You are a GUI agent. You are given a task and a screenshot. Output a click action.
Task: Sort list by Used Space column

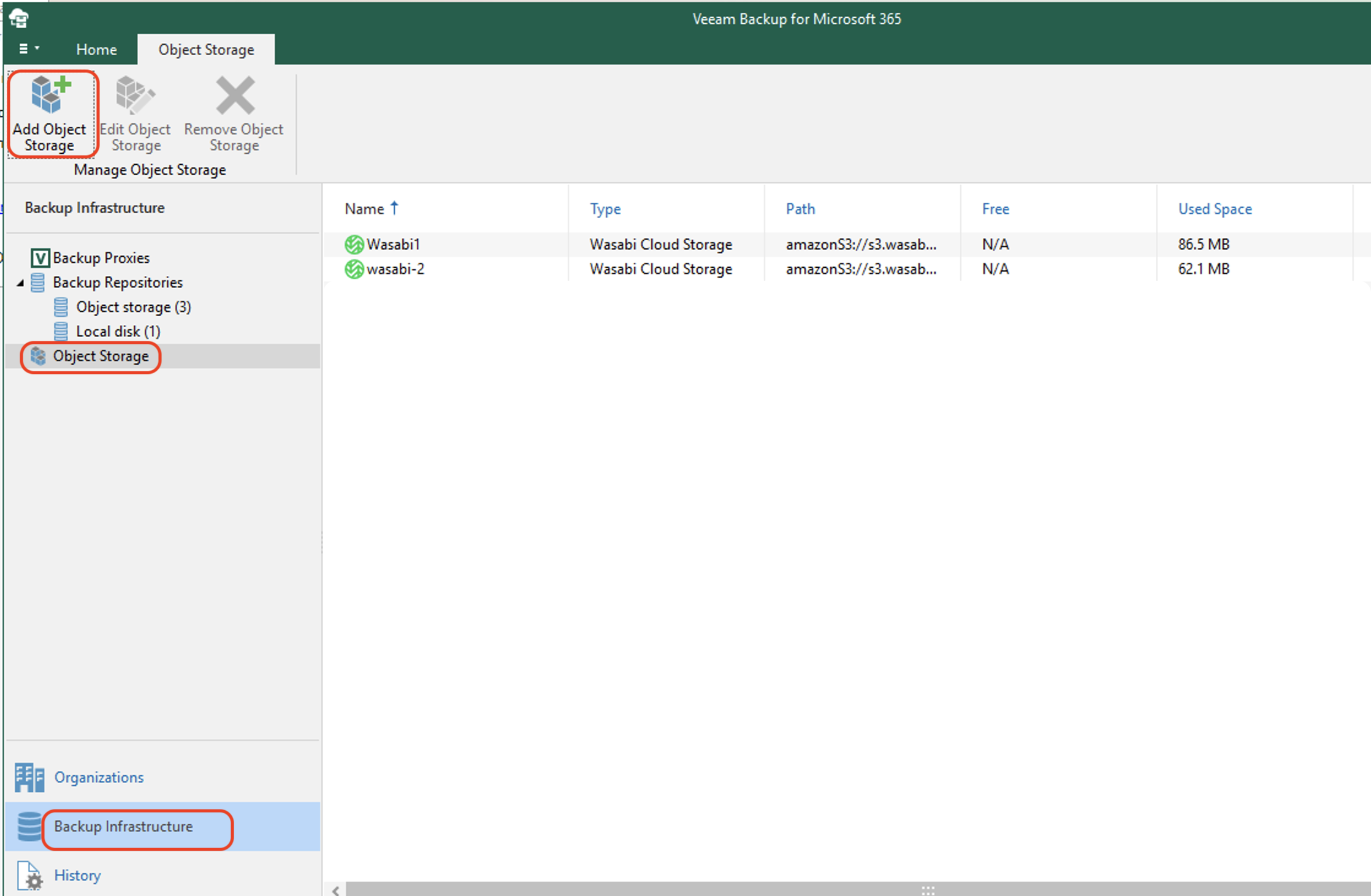(x=1215, y=209)
